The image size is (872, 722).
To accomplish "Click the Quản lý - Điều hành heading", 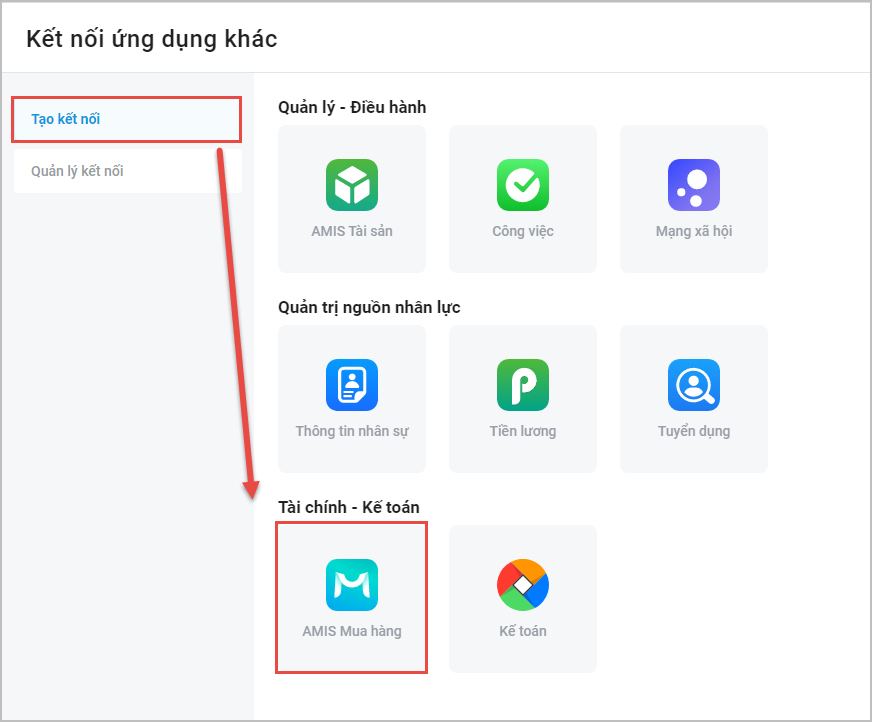I will [352, 107].
